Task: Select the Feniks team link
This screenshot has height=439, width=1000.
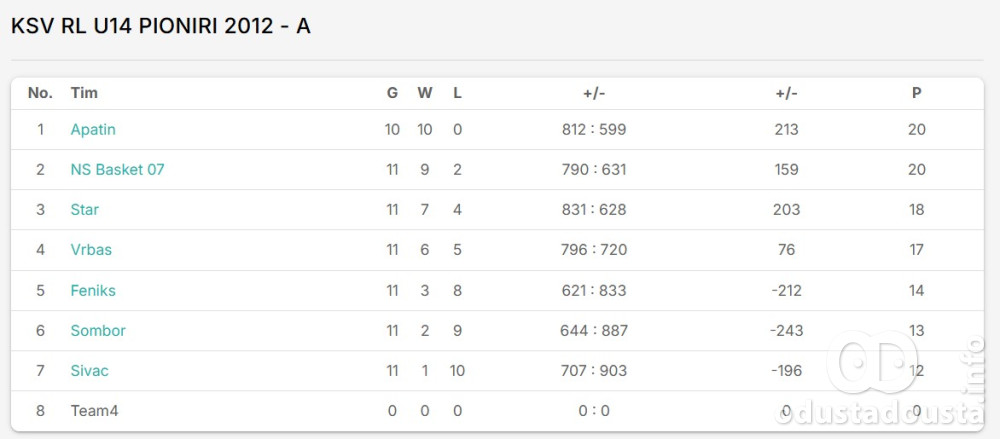Action: coord(93,290)
